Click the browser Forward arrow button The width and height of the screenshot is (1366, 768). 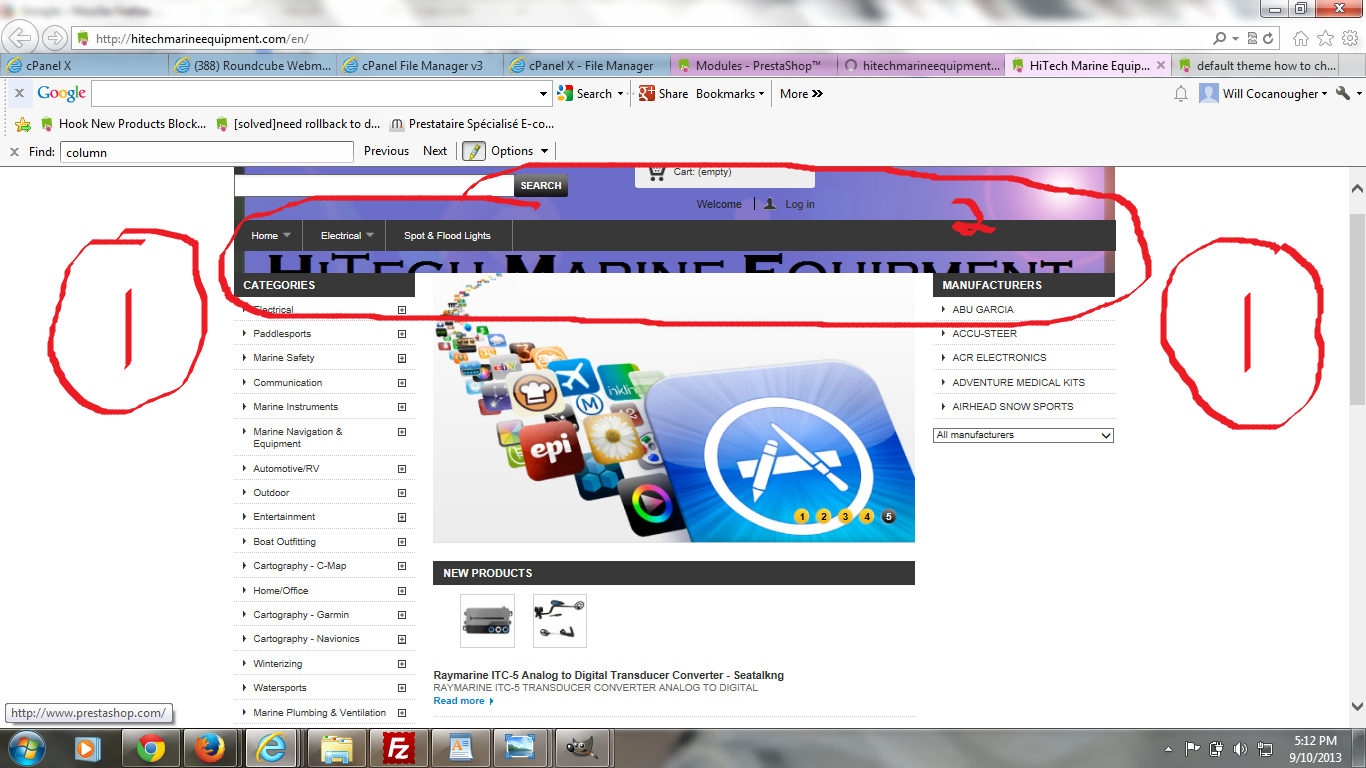point(55,38)
